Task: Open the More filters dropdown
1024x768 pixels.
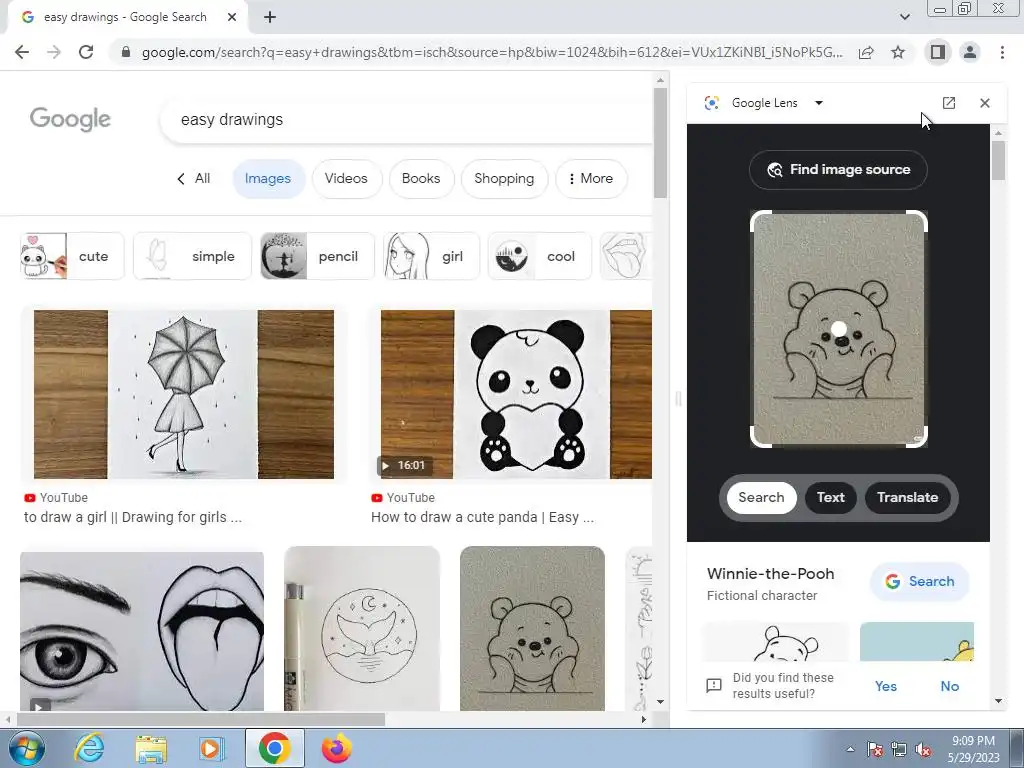Action: pyautogui.click(x=591, y=179)
